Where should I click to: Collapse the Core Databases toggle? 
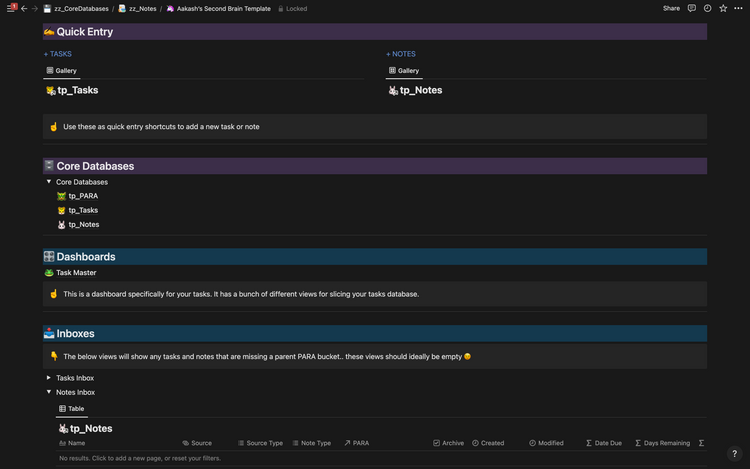coord(49,182)
